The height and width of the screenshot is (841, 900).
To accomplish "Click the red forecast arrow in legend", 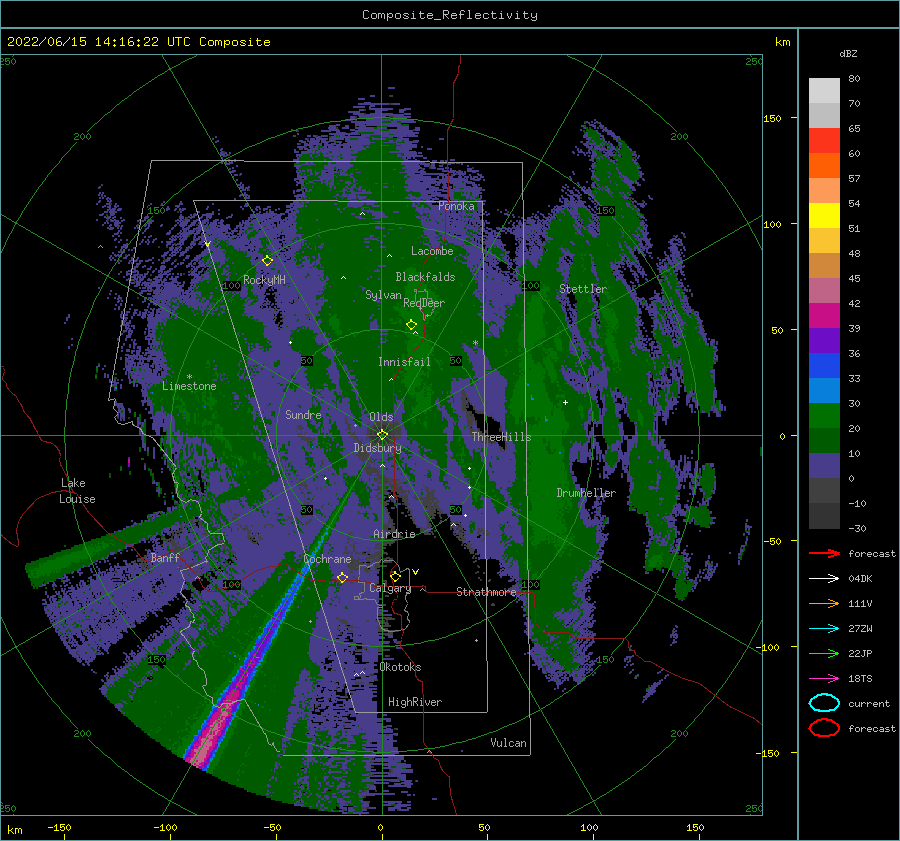I will 824,553.
